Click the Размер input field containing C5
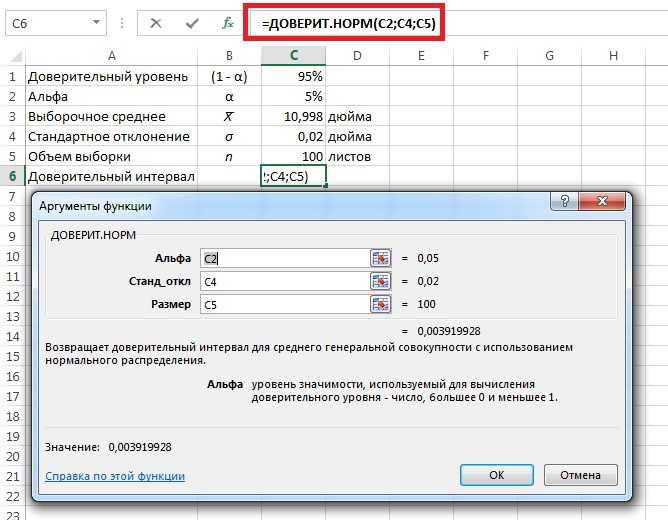This screenshot has width=668, height=520. click(285, 305)
